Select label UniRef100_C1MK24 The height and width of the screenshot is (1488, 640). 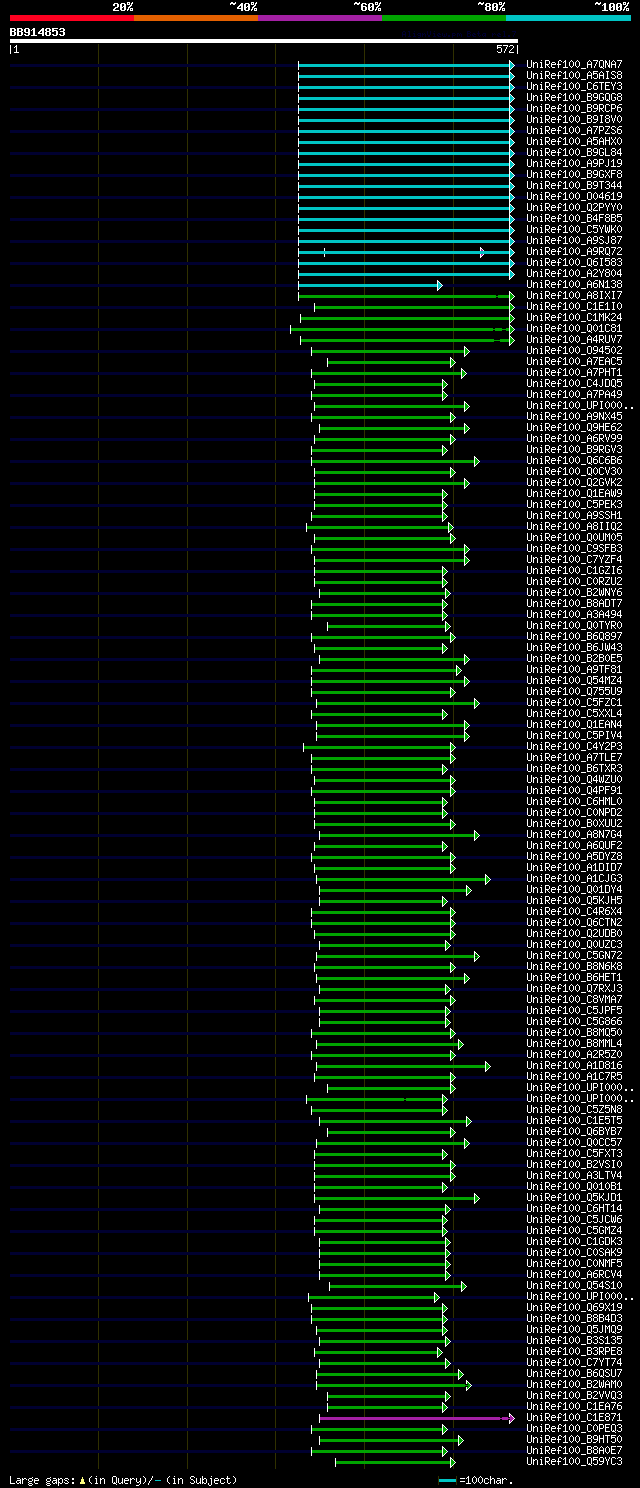point(574,318)
